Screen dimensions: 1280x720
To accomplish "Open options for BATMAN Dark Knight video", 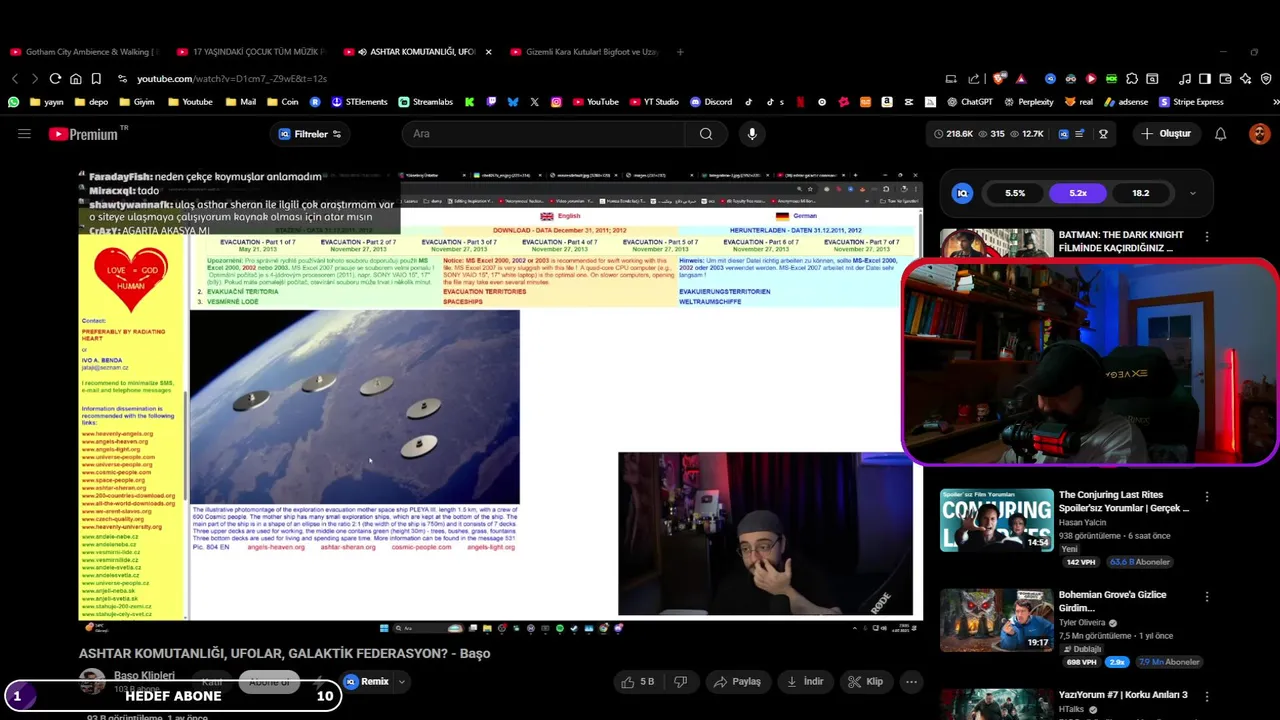I will coord(1207,237).
